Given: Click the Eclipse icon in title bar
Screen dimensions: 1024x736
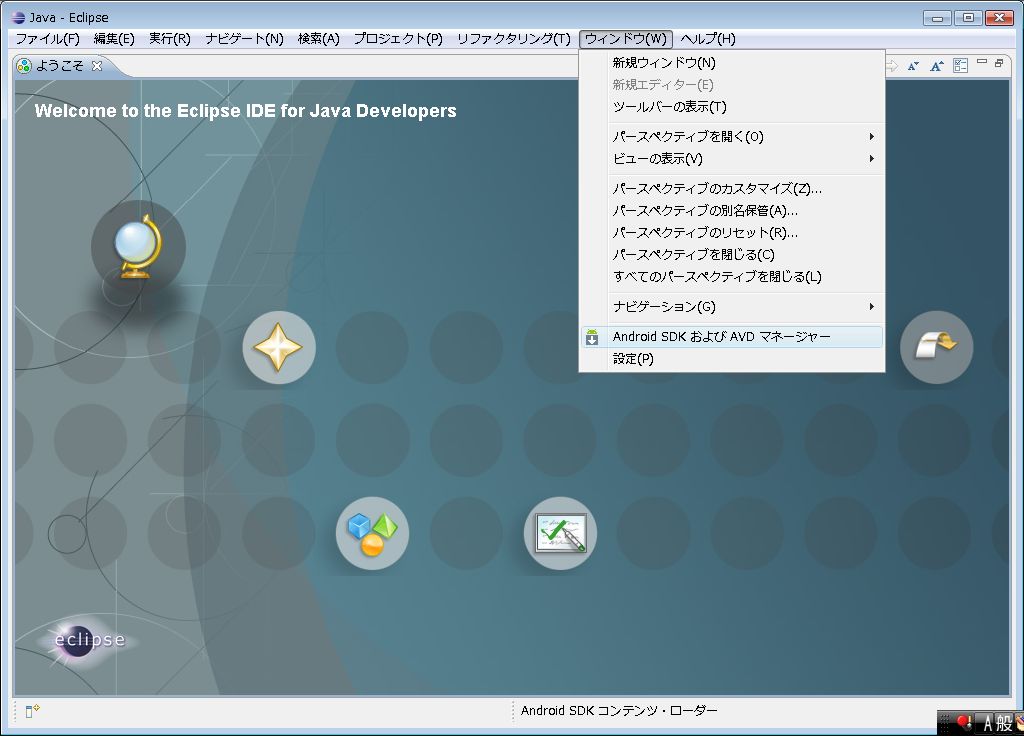Looking at the screenshot, I should point(18,18).
